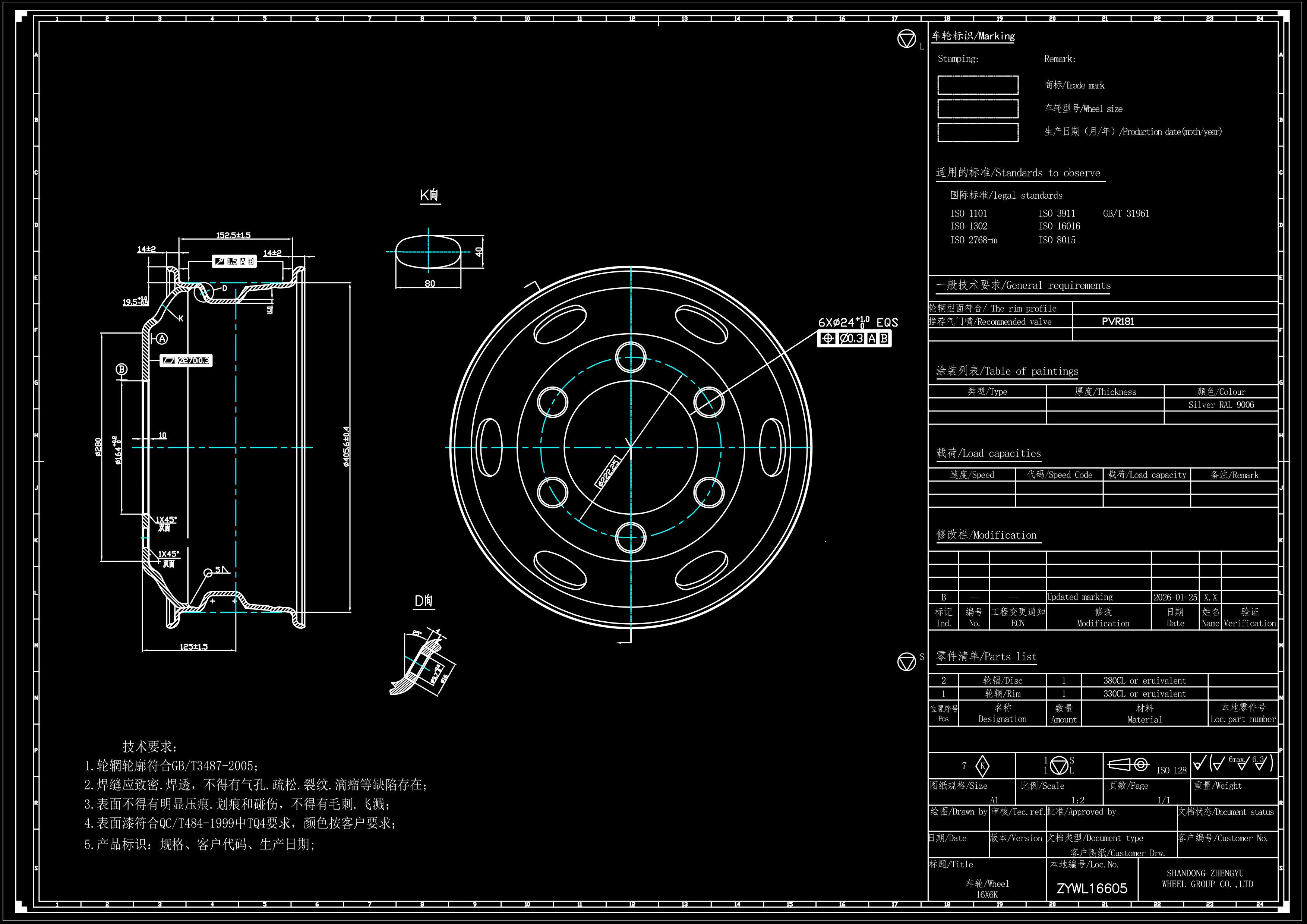Click the Ø0.3 A B position tolerance frame
1307x924 pixels.
click(x=854, y=338)
